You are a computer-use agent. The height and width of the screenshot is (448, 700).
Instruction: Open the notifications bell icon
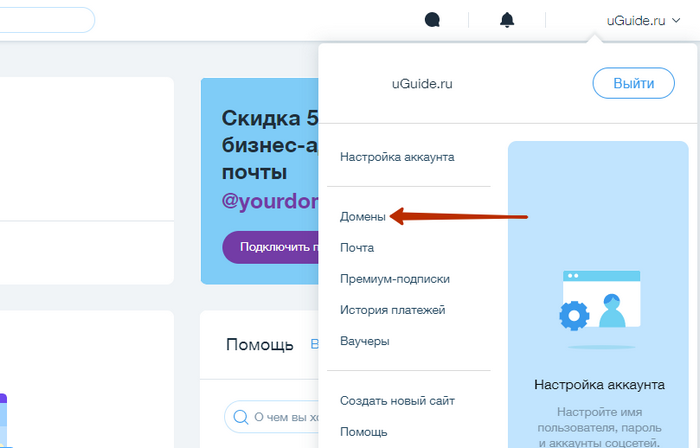tap(508, 20)
